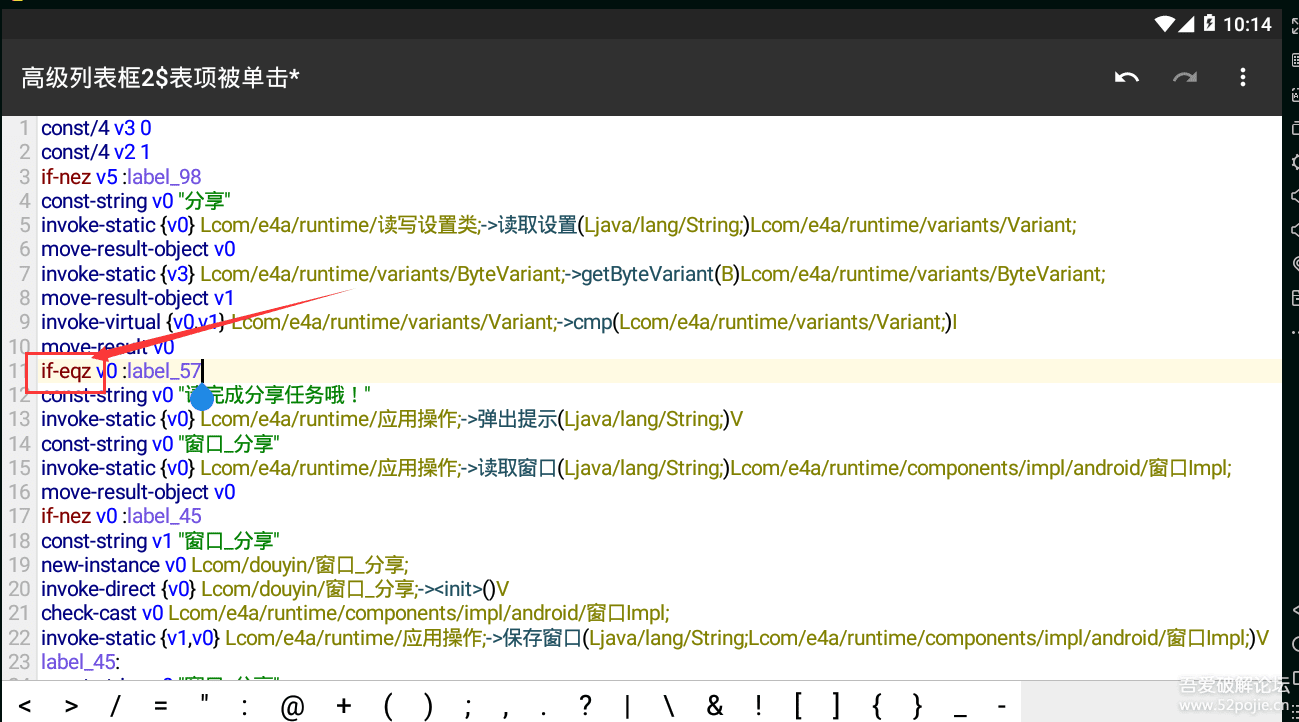Tap ':label_45' on line 17
The height and width of the screenshot is (722, 1299).
coord(163,516)
